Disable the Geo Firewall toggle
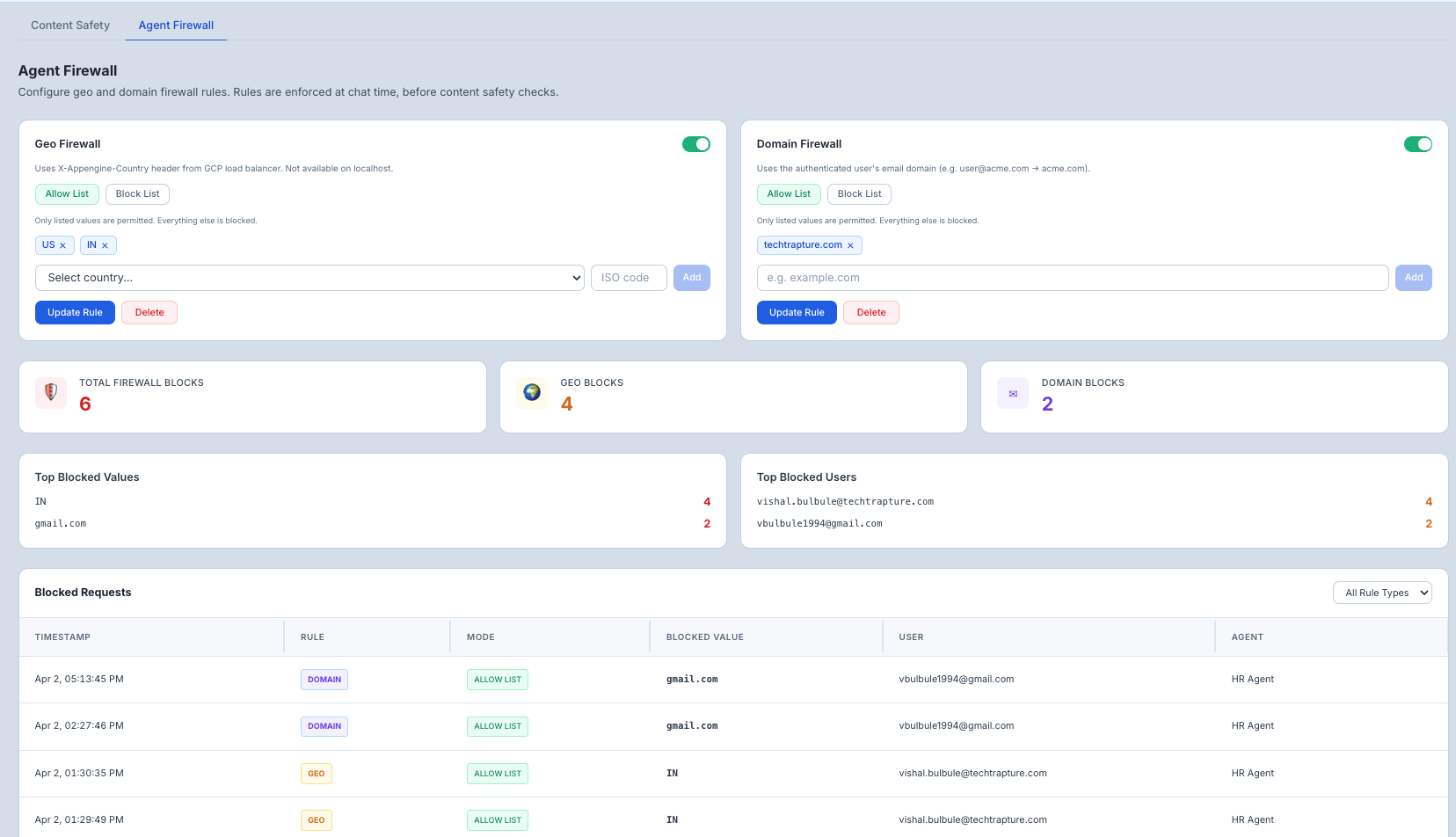The width and height of the screenshot is (1456, 837). (695, 143)
